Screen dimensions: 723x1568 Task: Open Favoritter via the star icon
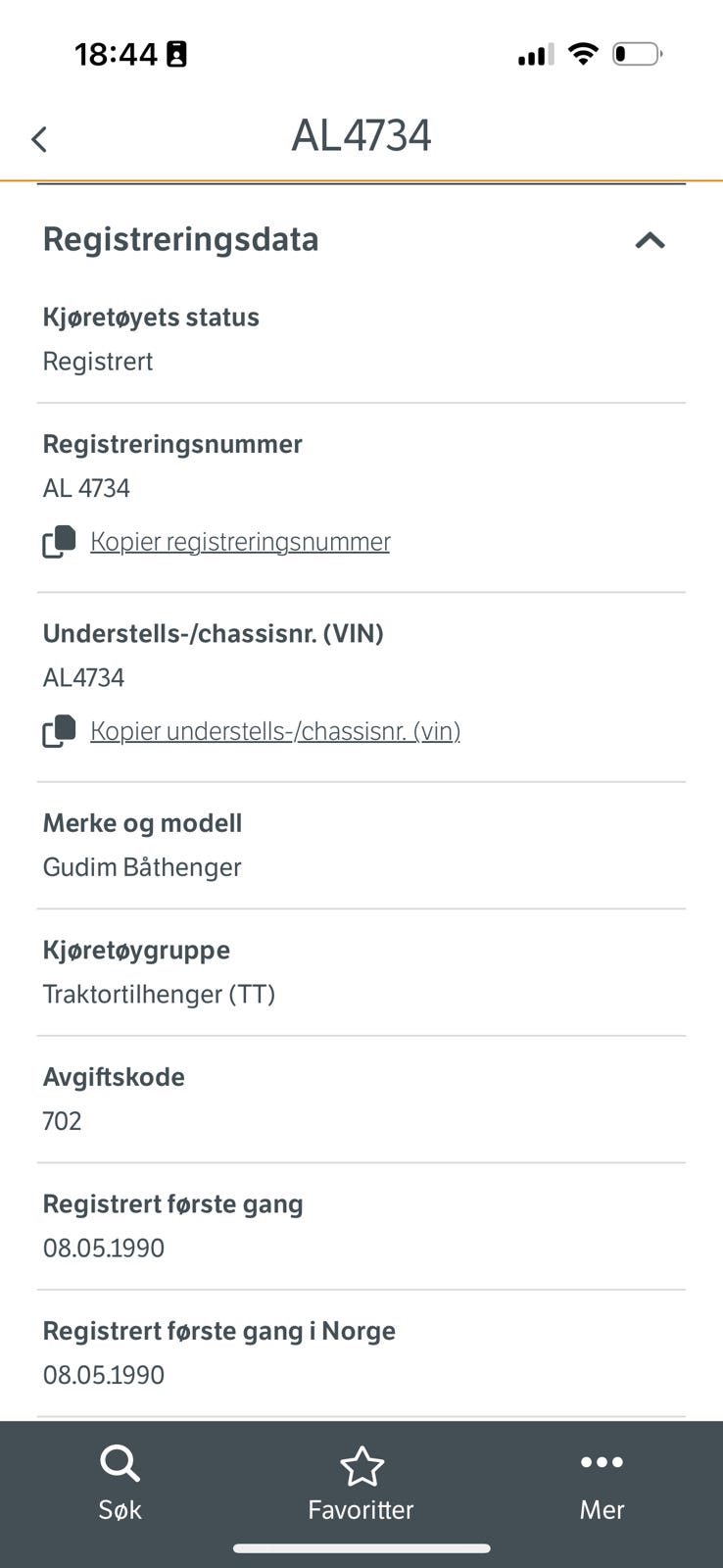click(361, 1462)
